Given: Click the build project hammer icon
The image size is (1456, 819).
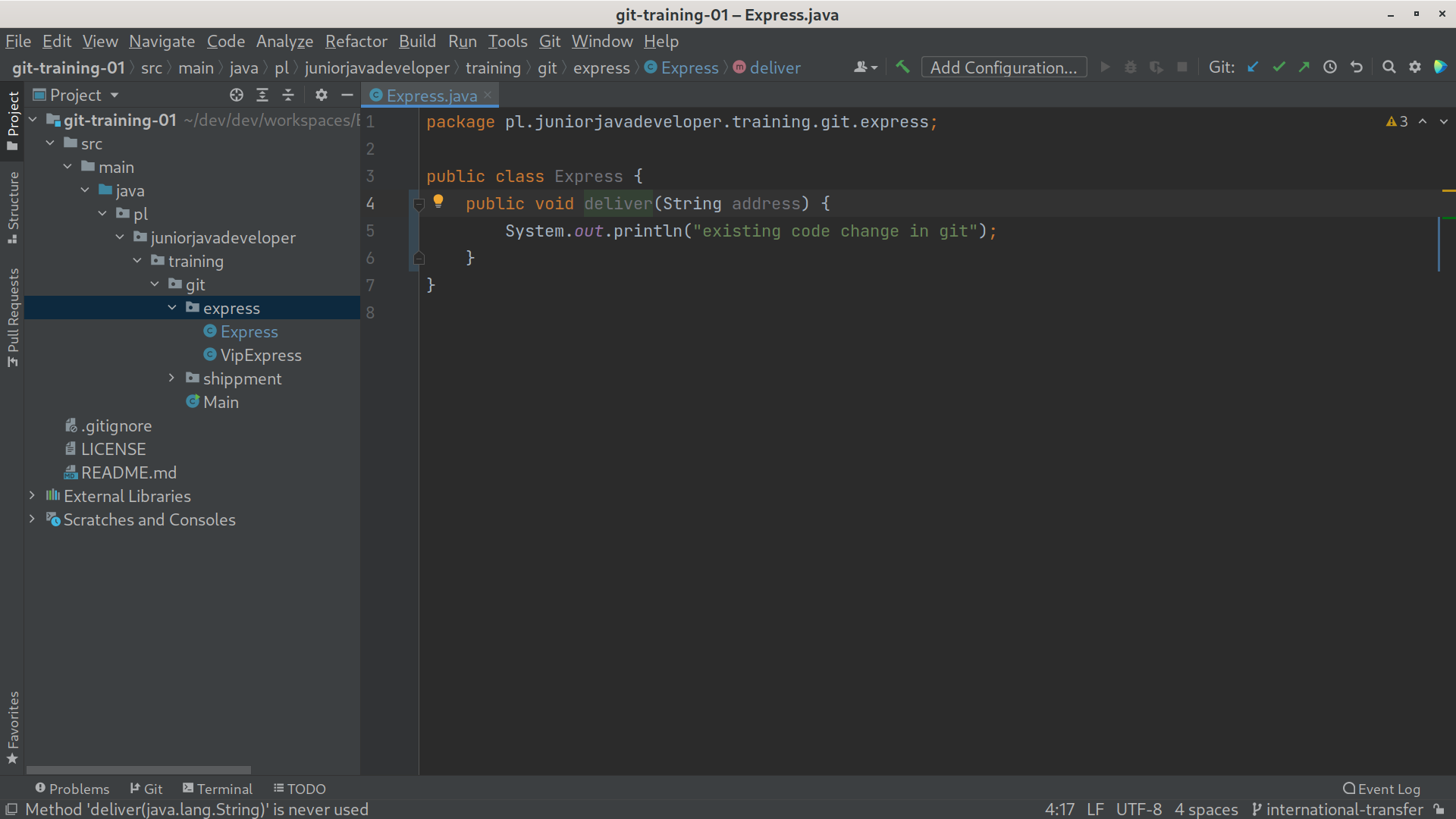Looking at the screenshot, I should pyautogui.click(x=902, y=67).
